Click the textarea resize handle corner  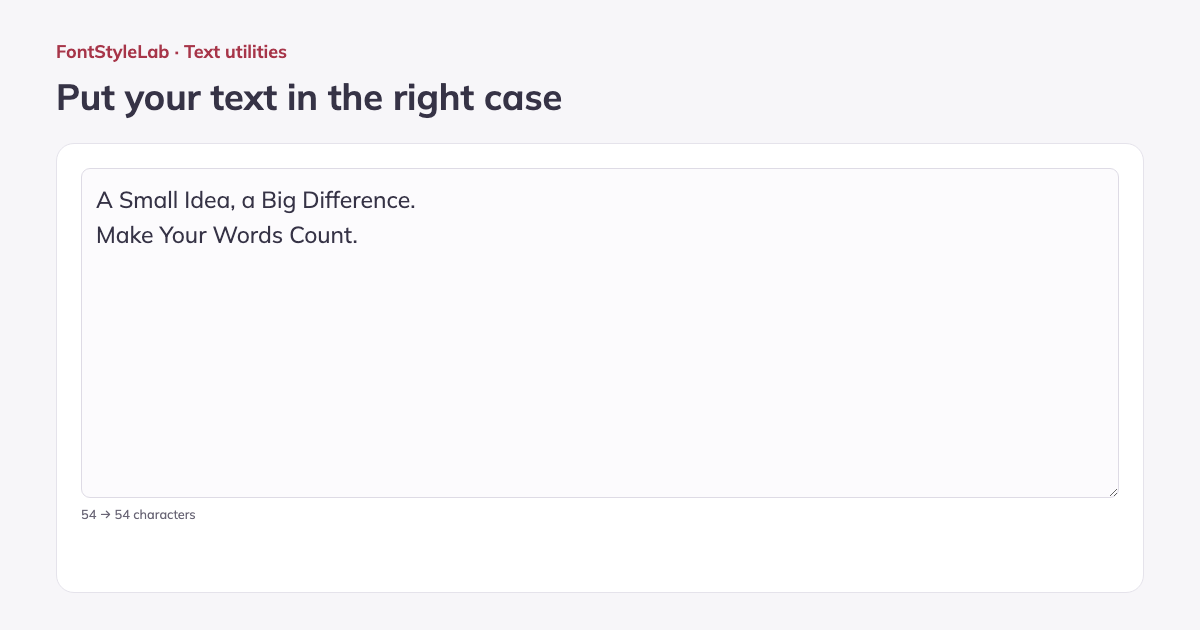click(x=1112, y=491)
